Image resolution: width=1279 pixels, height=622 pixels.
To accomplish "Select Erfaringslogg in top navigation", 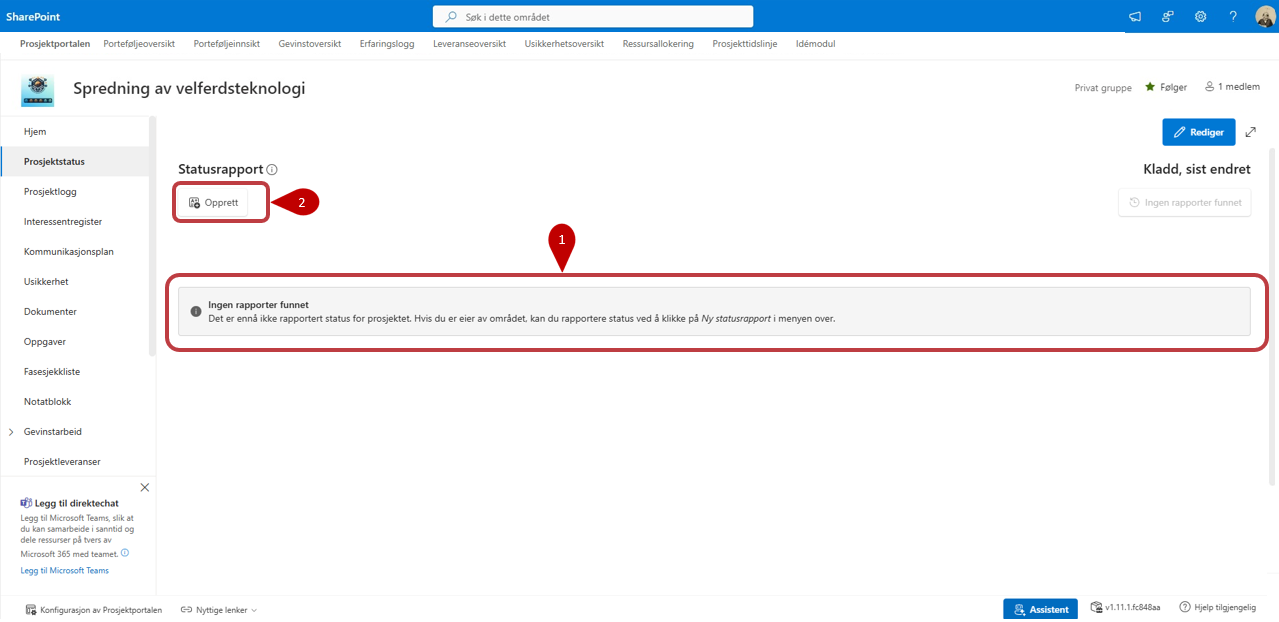I will [x=387, y=44].
